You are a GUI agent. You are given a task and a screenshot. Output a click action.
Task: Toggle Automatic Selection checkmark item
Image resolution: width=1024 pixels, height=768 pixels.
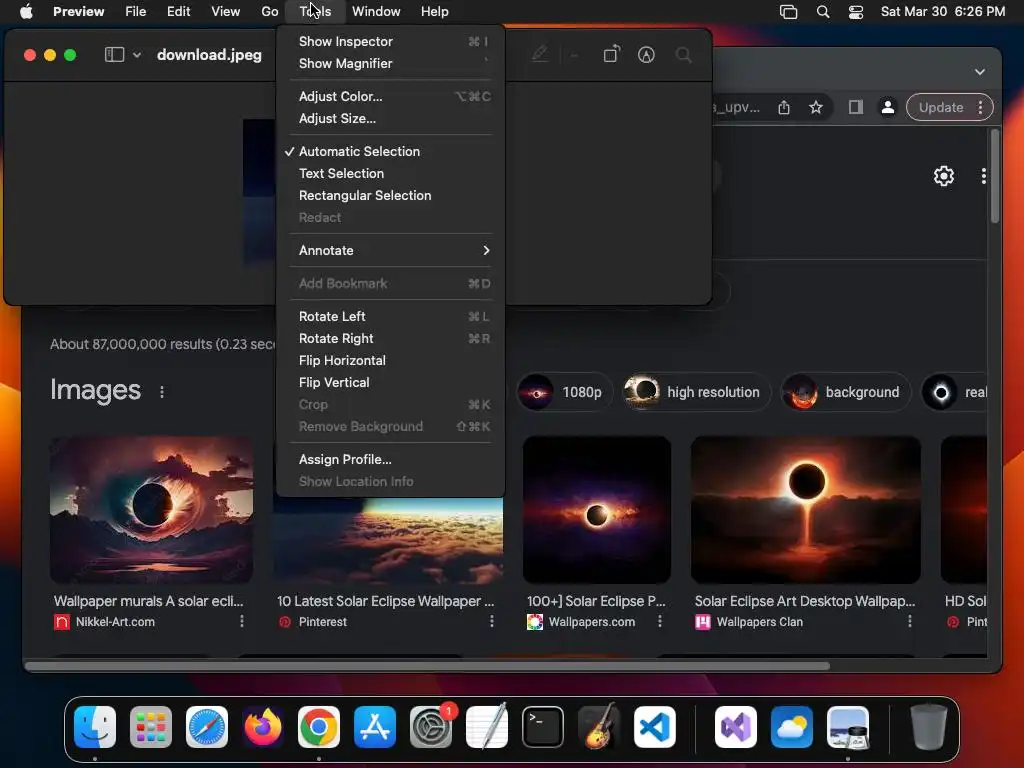pos(391,151)
